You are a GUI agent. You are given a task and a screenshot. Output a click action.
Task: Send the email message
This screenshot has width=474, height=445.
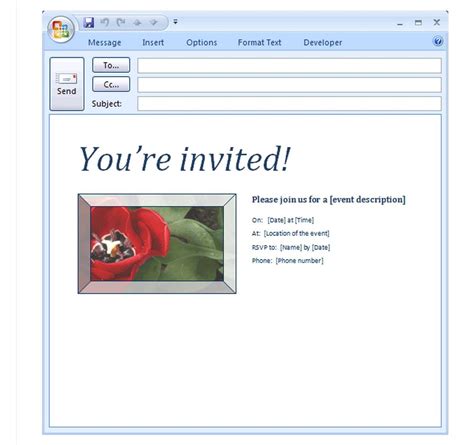(67, 84)
